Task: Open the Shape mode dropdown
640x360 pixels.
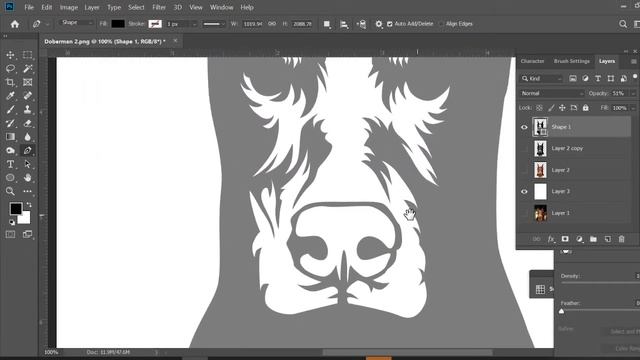Action: coord(77,23)
